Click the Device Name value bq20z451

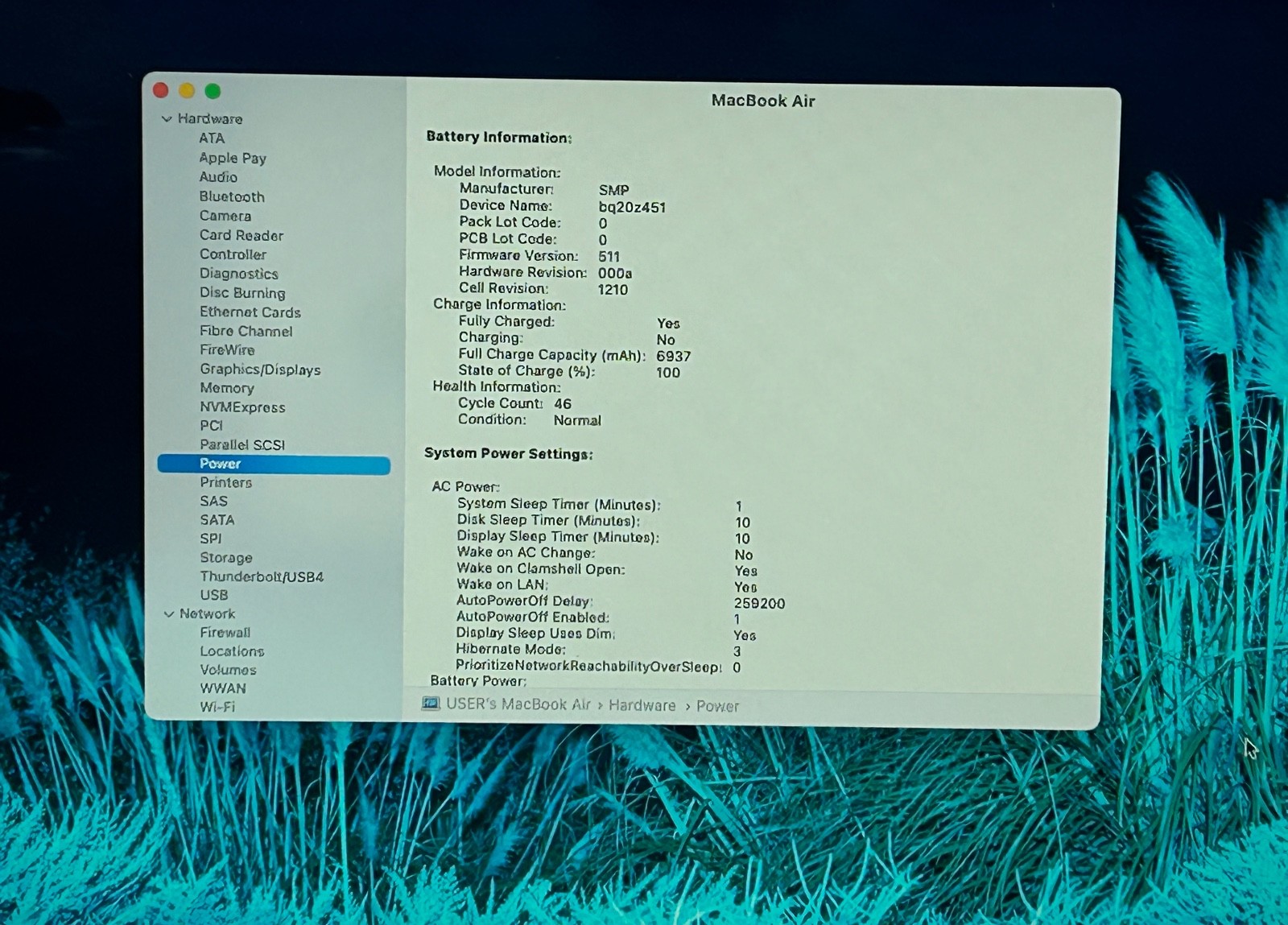pyautogui.click(x=632, y=207)
